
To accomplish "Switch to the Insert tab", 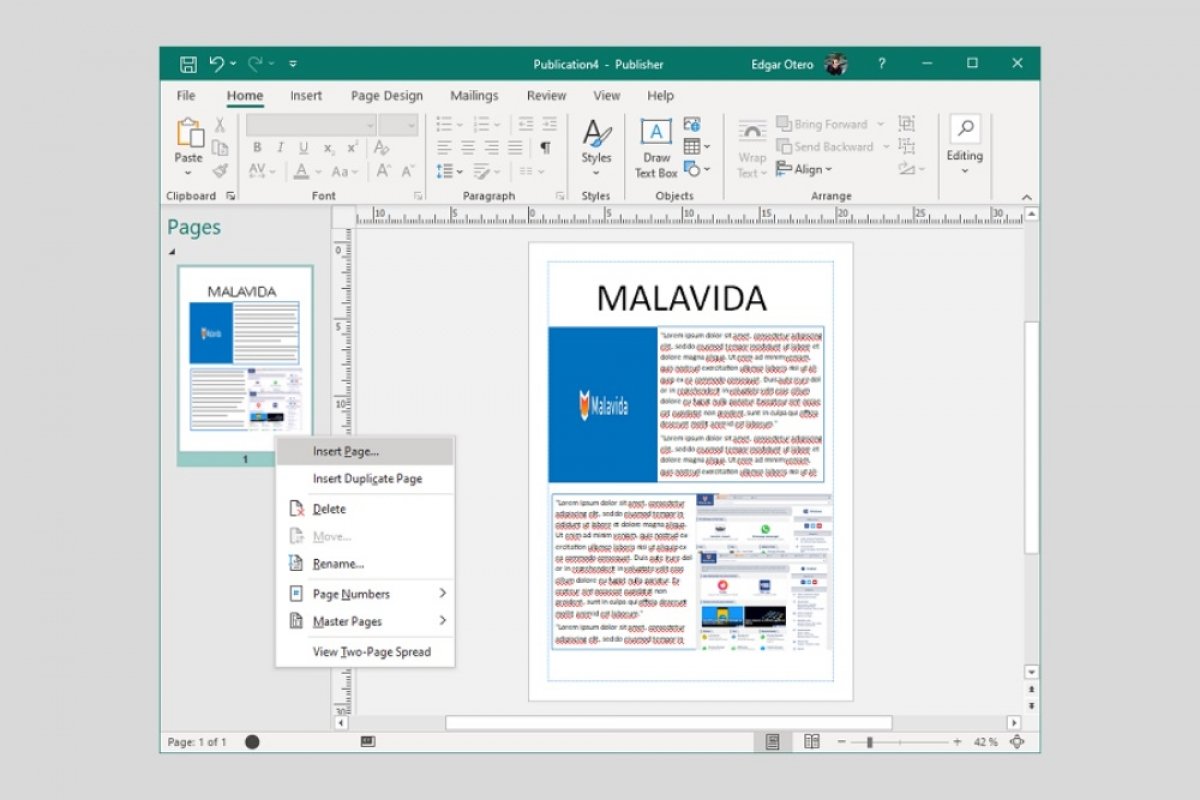I will [306, 96].
